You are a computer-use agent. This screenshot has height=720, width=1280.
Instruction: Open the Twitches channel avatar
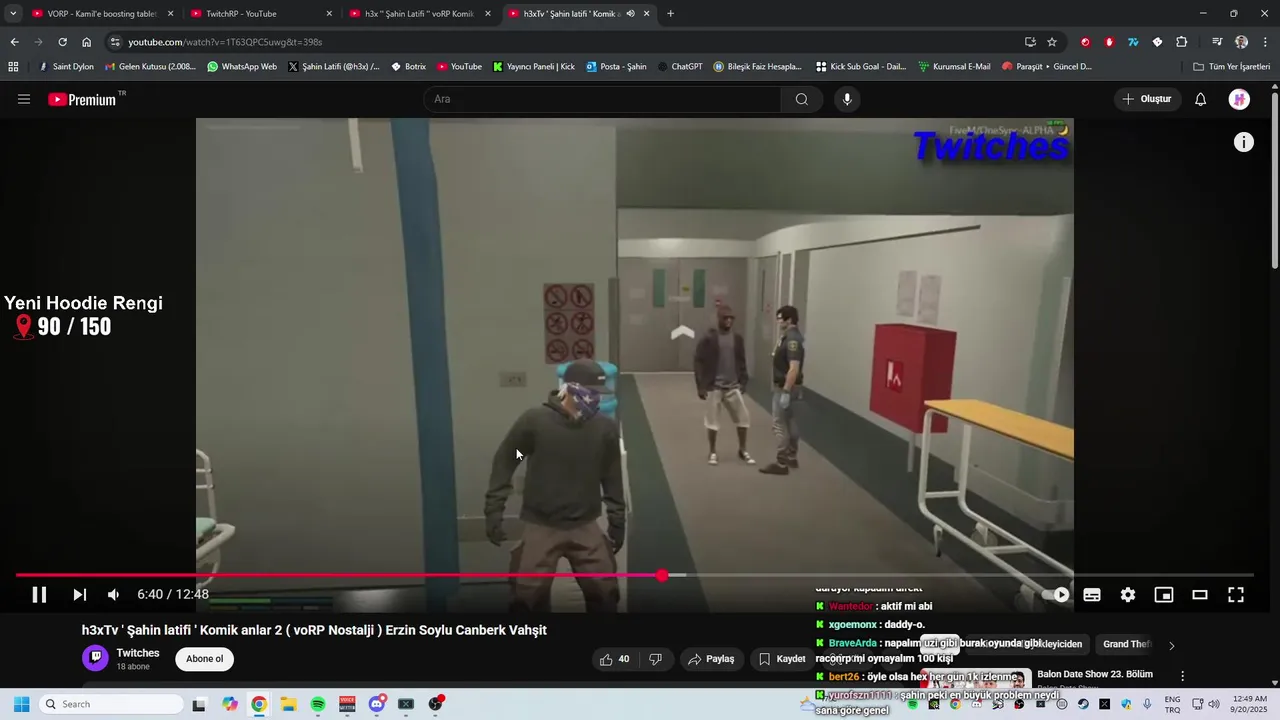(x=96, y=658)
